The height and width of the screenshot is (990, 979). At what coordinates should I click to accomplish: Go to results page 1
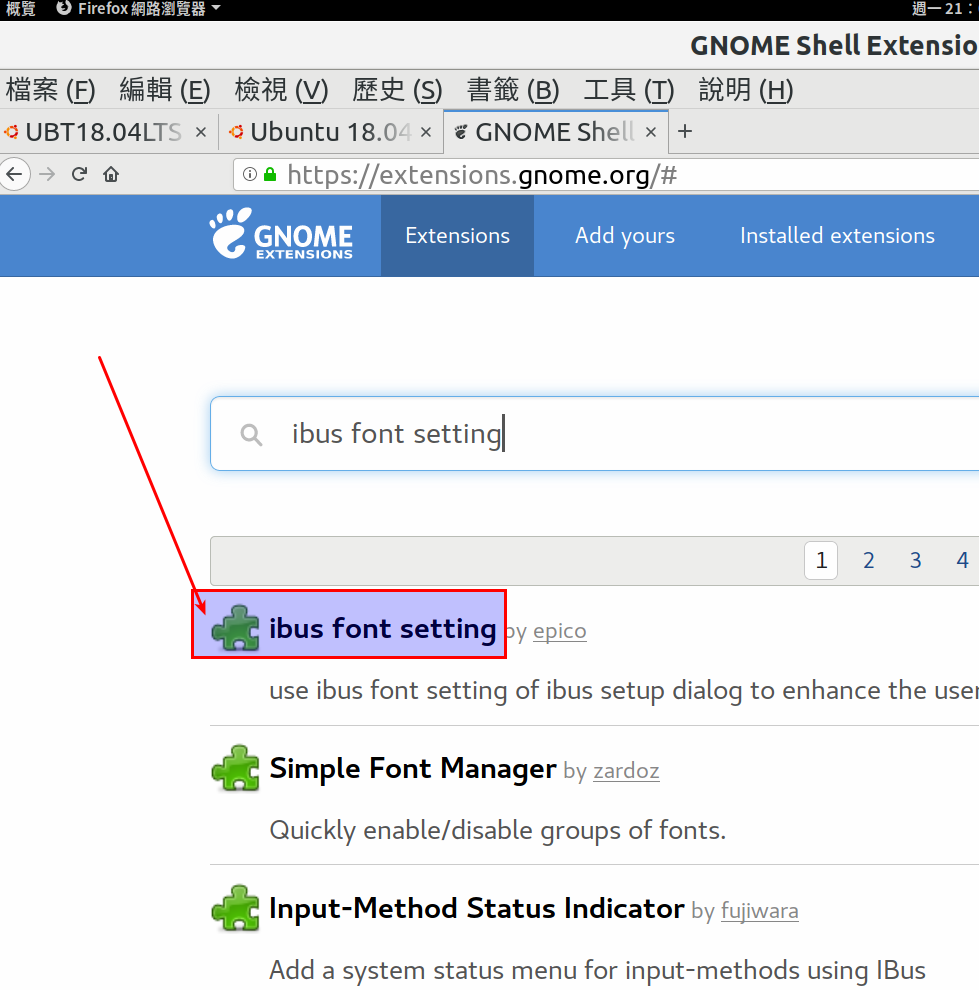821,560
